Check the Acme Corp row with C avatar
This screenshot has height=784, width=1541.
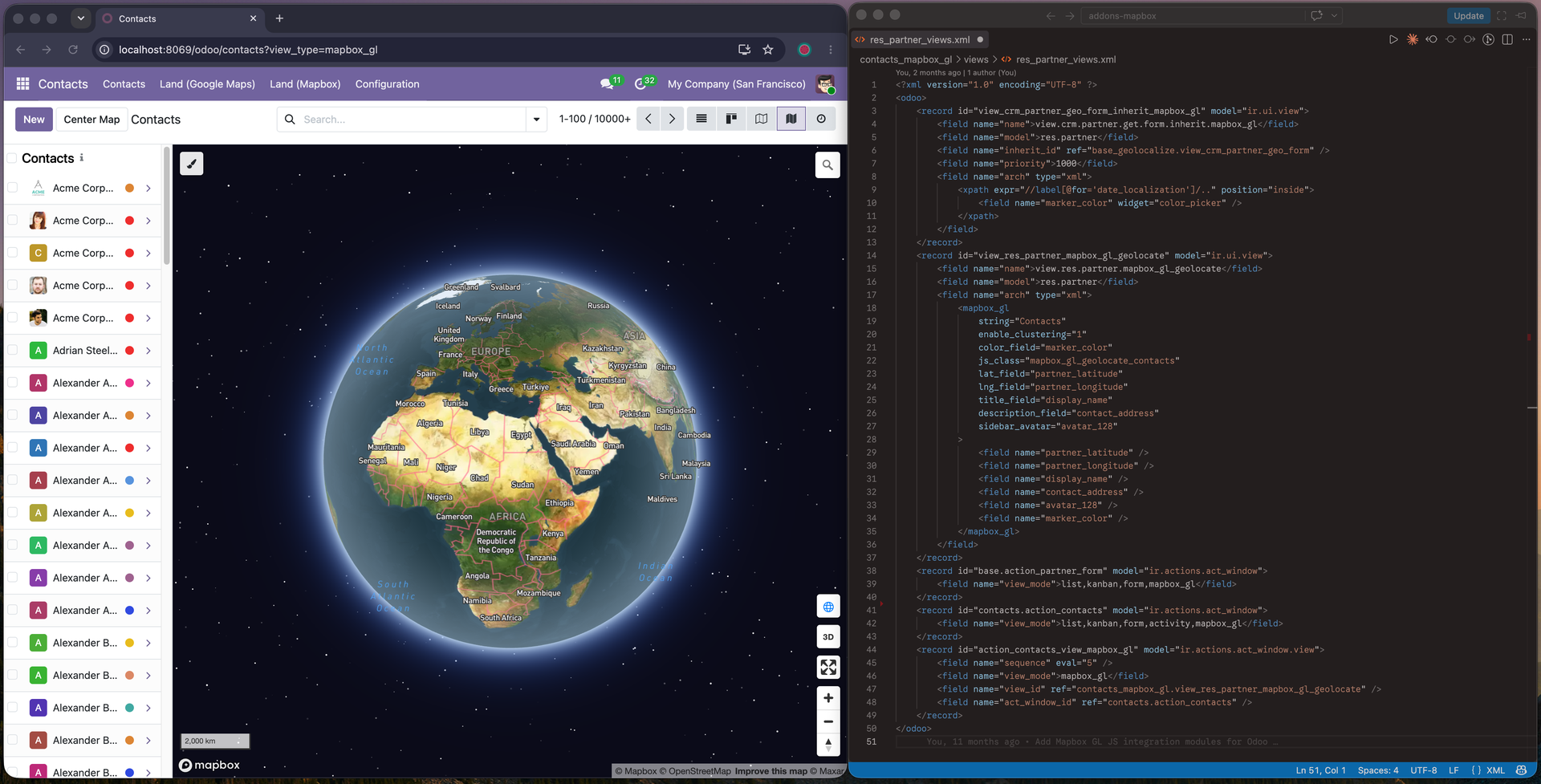(12, 253)
